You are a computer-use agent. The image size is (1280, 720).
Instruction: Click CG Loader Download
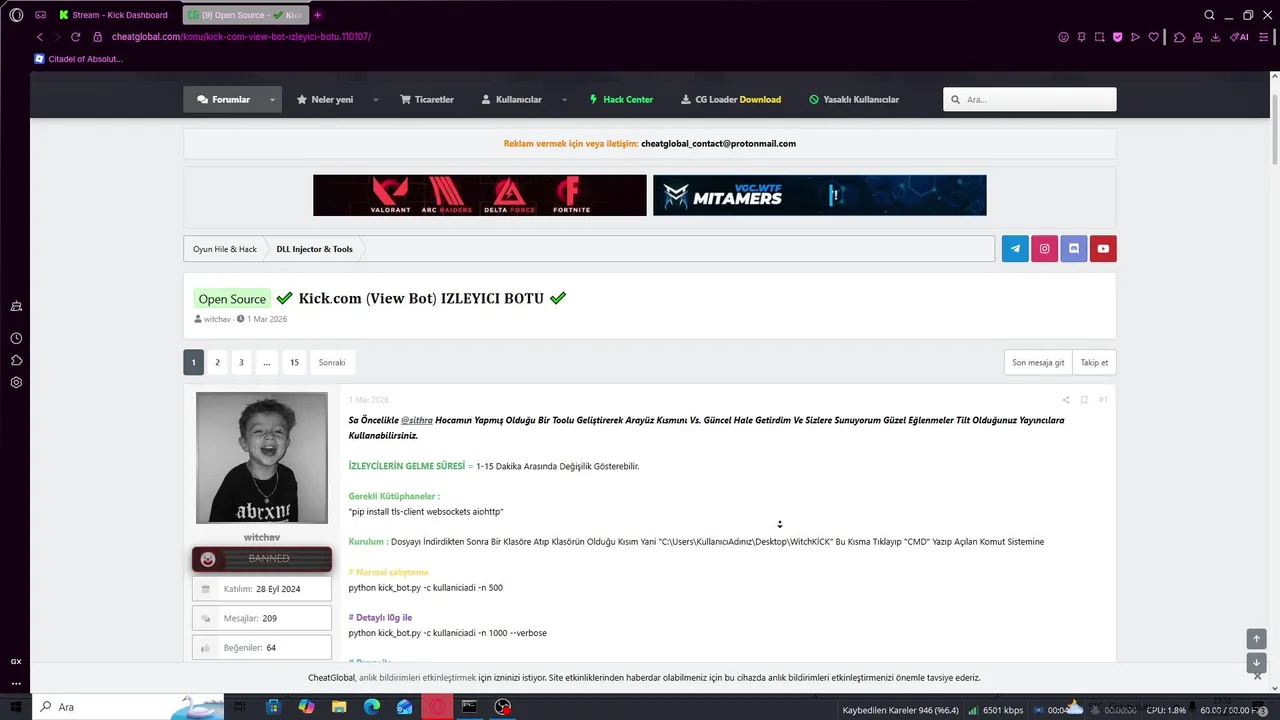(731, 100)
